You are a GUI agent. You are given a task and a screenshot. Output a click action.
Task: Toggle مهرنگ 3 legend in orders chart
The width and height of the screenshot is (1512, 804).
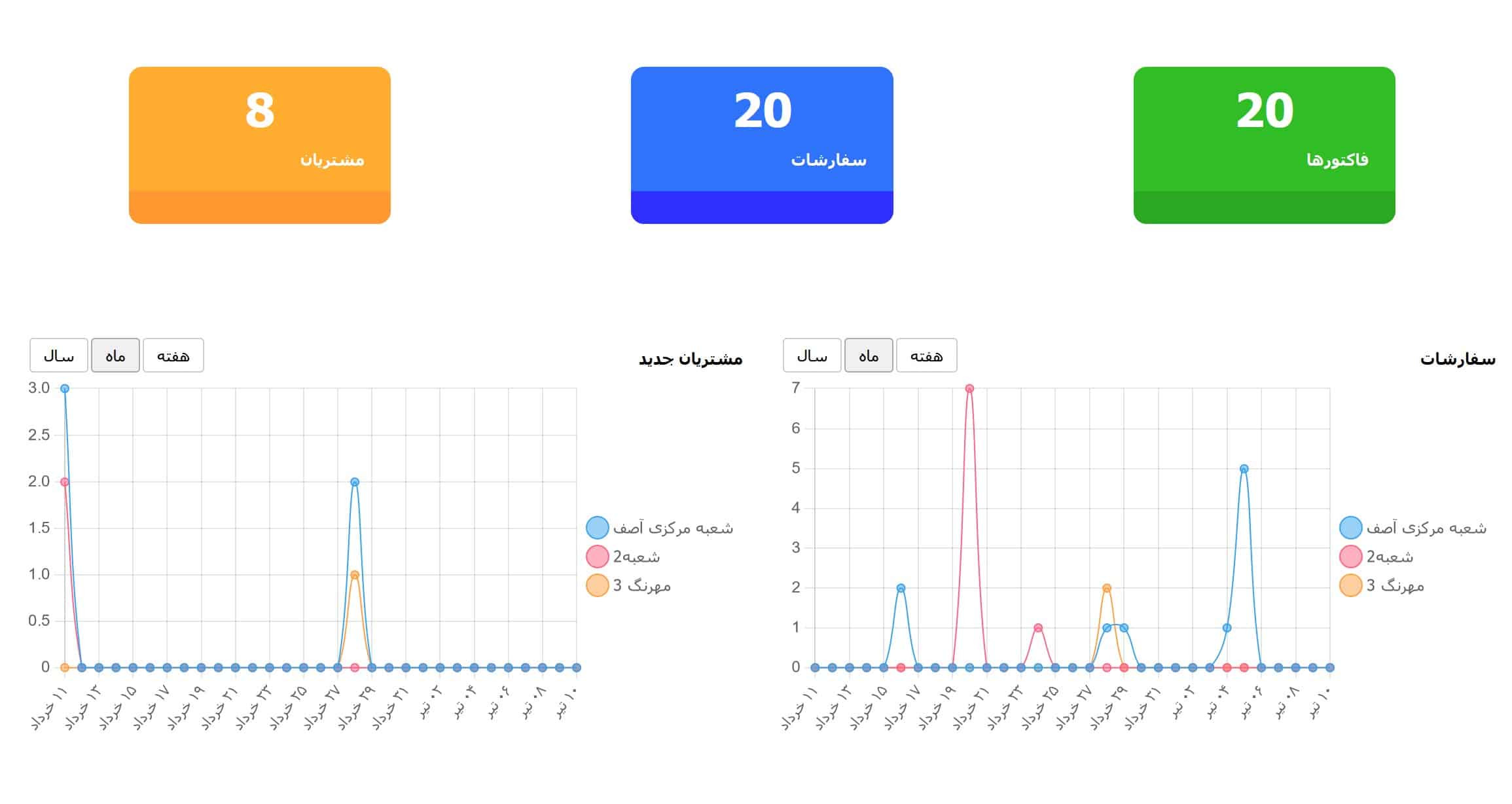(x=1382, y=585)
